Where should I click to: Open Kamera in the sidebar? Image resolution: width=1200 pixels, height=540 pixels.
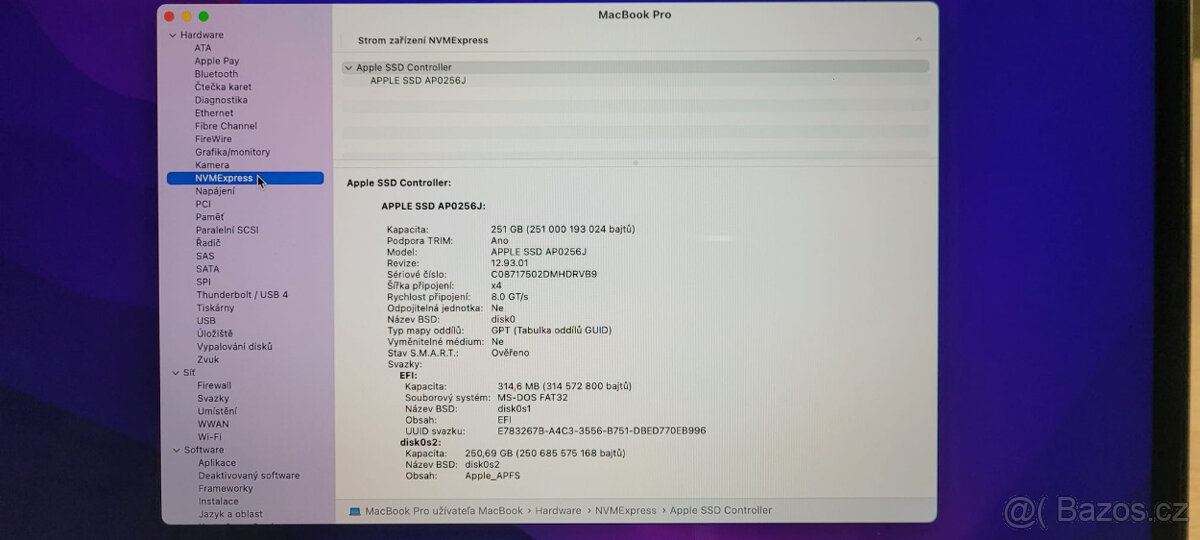click(x=212, y=165)
